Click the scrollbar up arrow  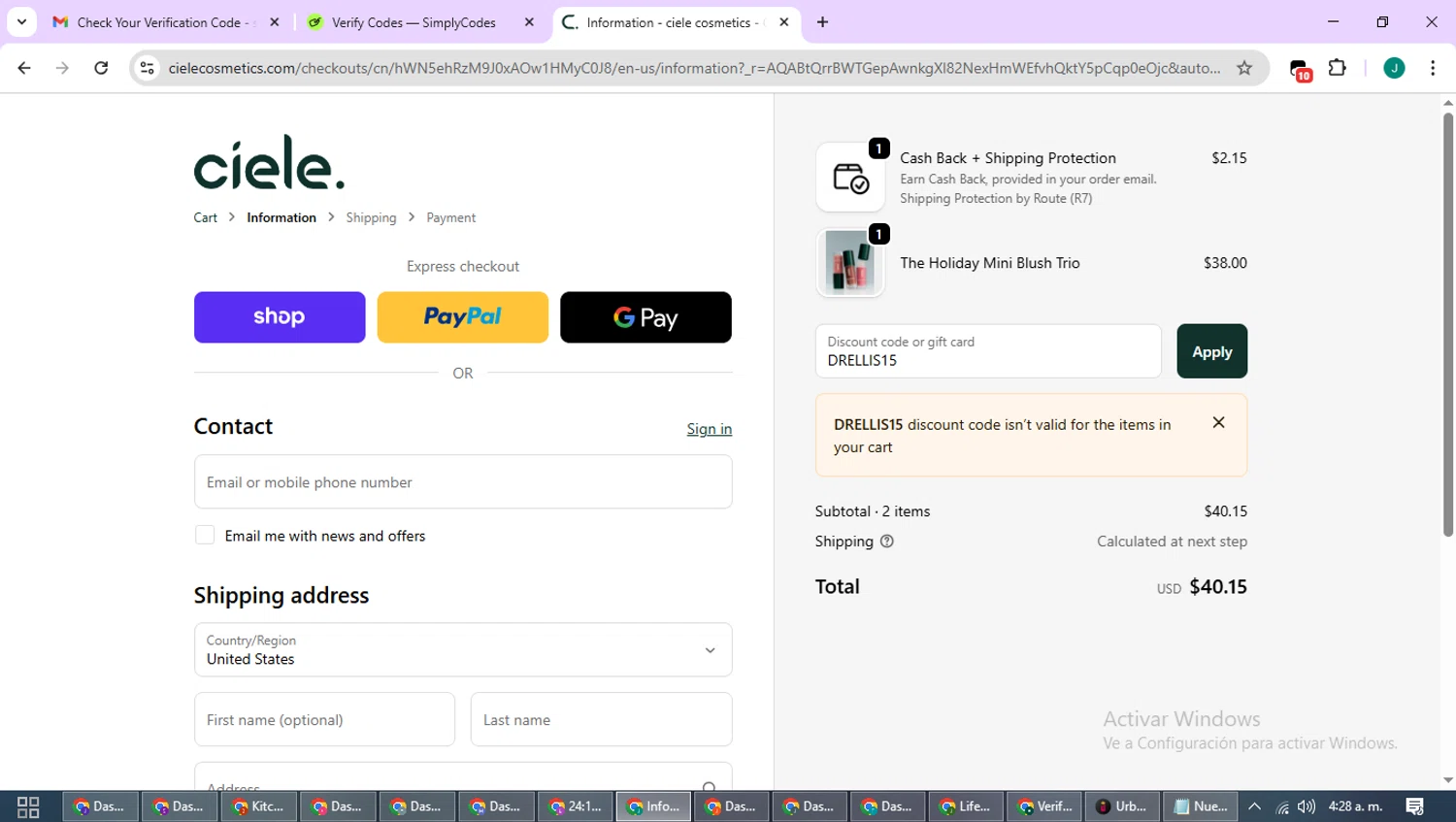point(1448,102)
